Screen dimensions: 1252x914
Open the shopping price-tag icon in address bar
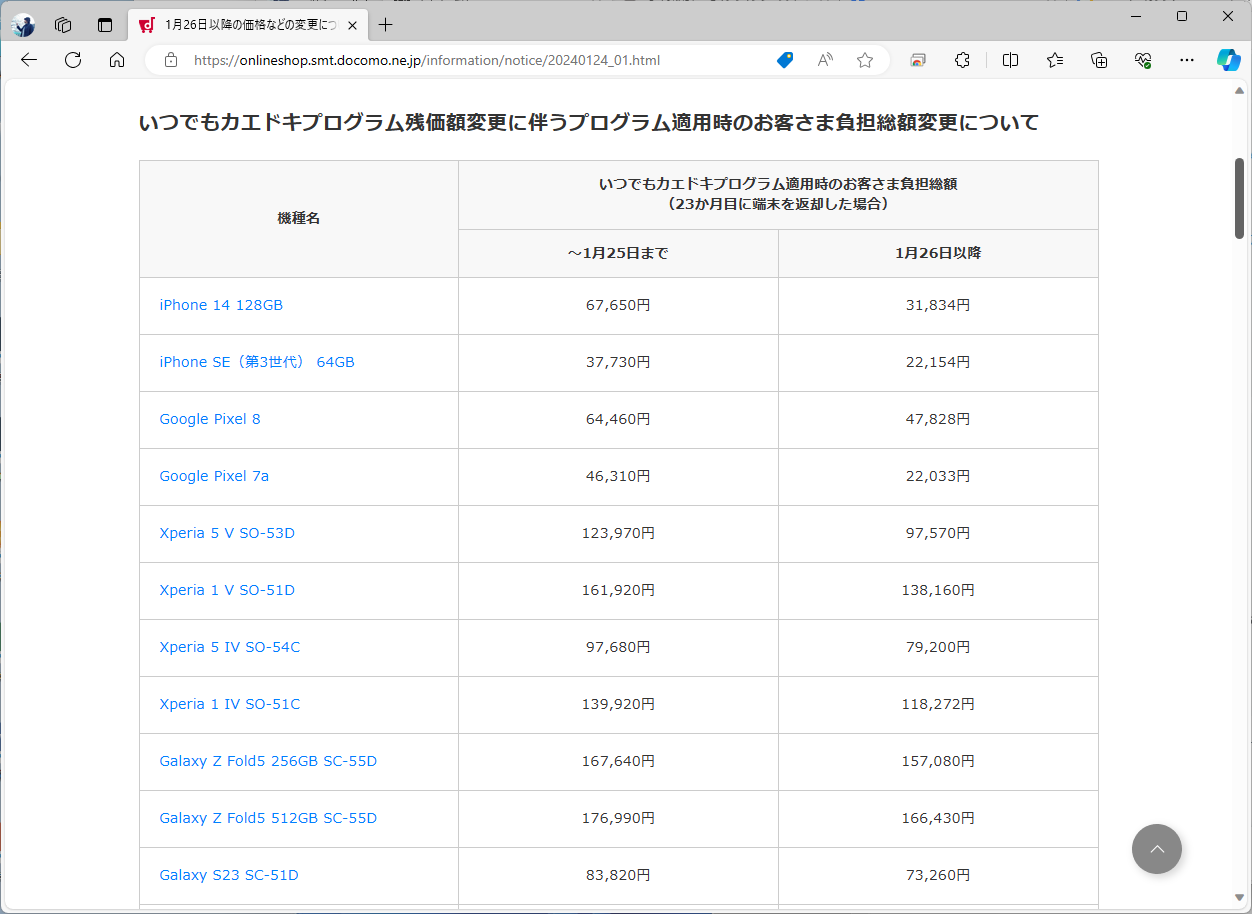[785, 60]
